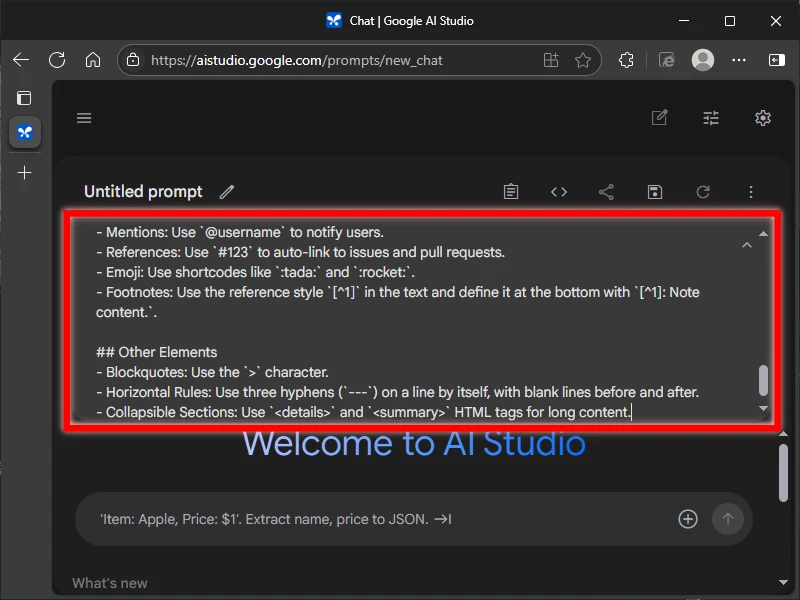Click the 'What's new' heading
800x600 pixels.
coord(110,583)
